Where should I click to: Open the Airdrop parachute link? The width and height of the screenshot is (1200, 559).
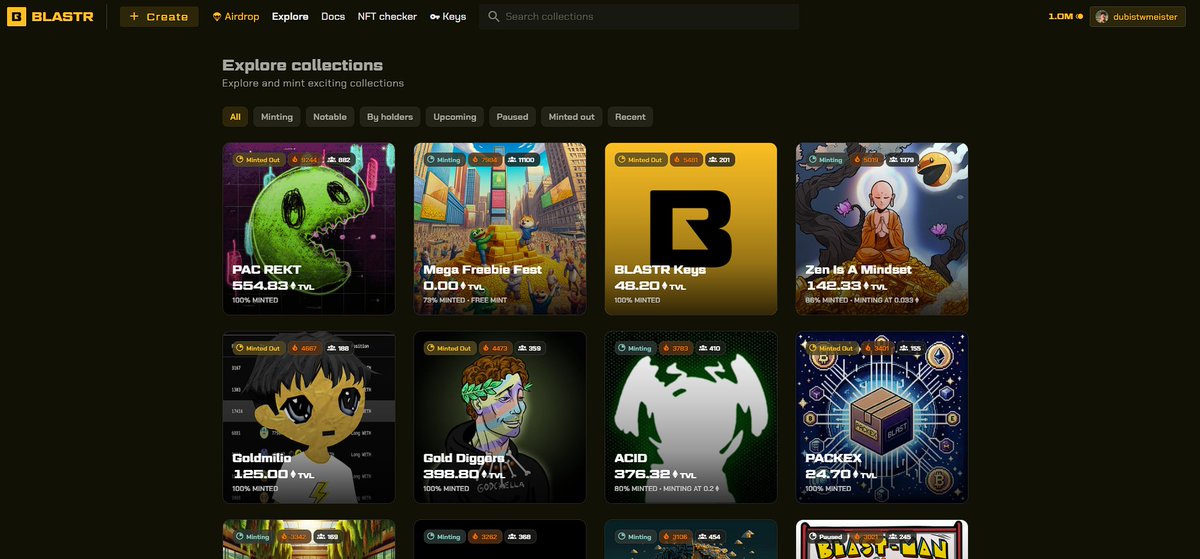pyautogui.click(x=236, y=16)
